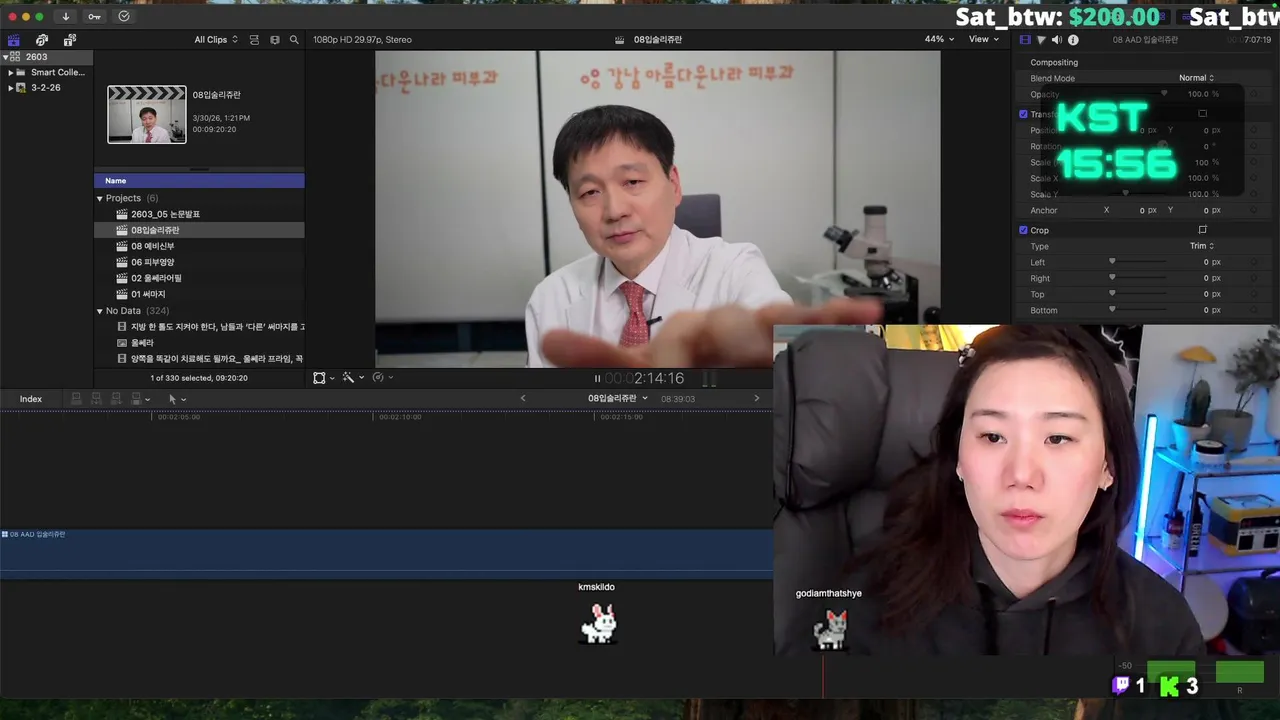Image resolution: width=1280 pixels, height=720 pixels.
Task: Select project 06 피부영양
Action: 199,262
